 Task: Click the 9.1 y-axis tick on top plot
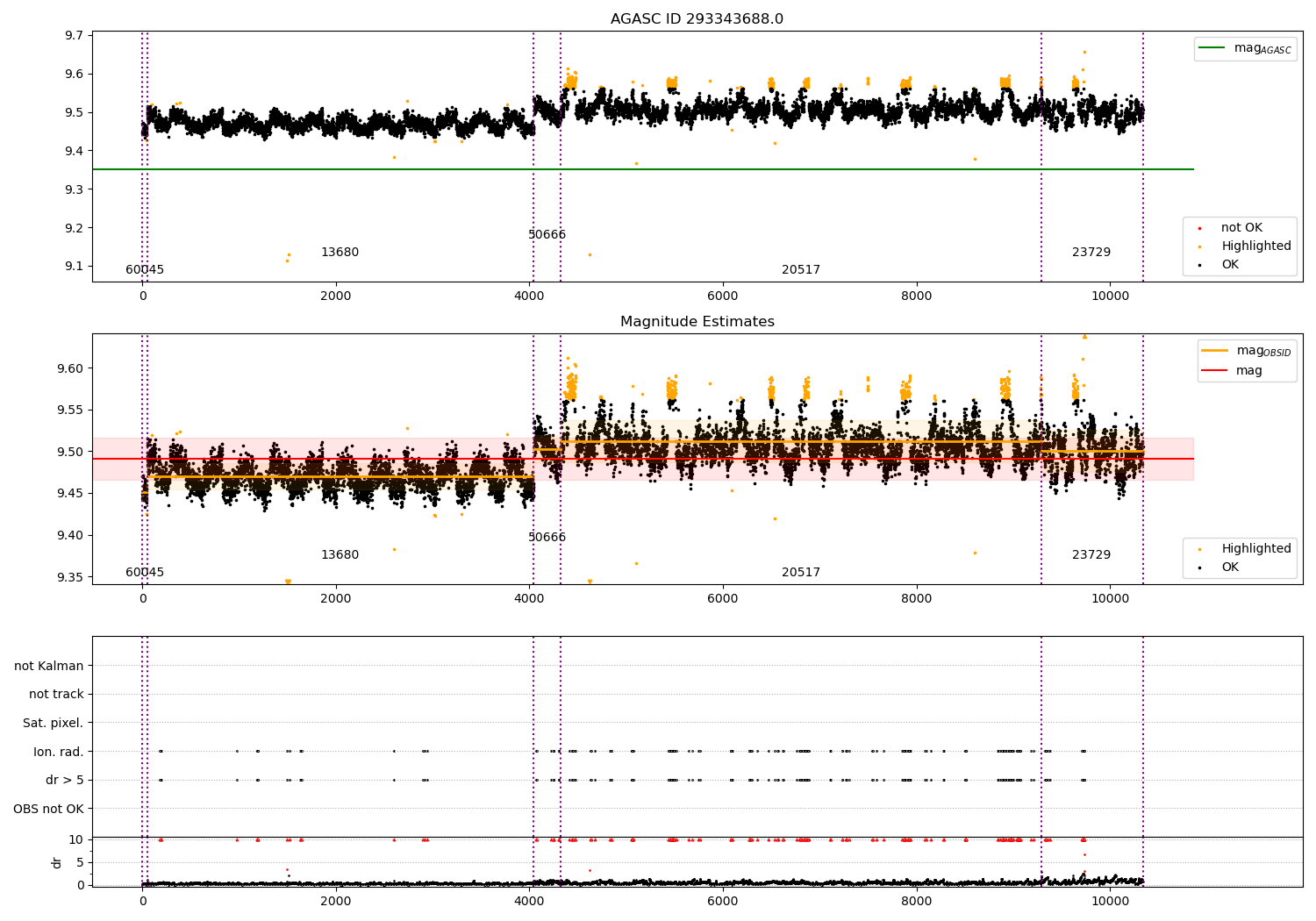(x=74, y=267)
